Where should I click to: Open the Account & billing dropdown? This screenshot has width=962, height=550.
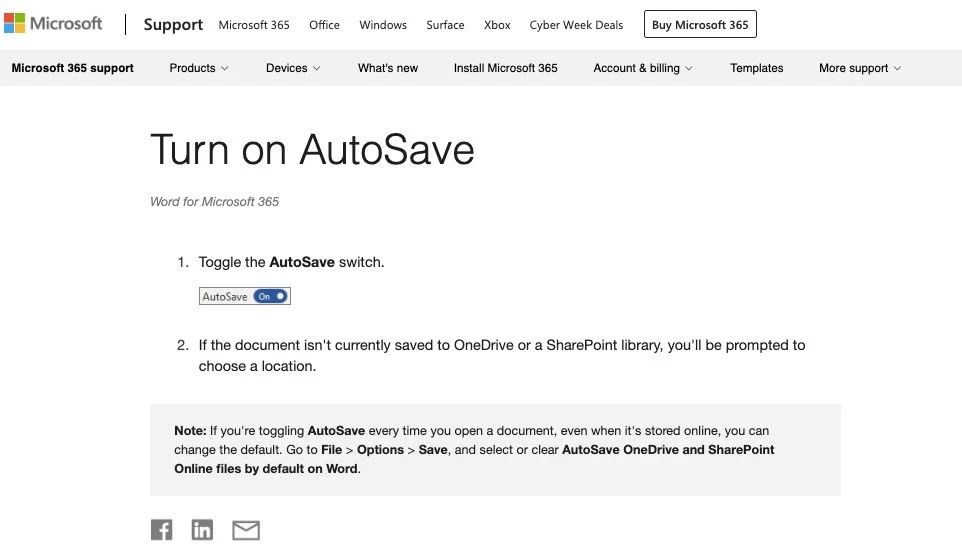643,68
